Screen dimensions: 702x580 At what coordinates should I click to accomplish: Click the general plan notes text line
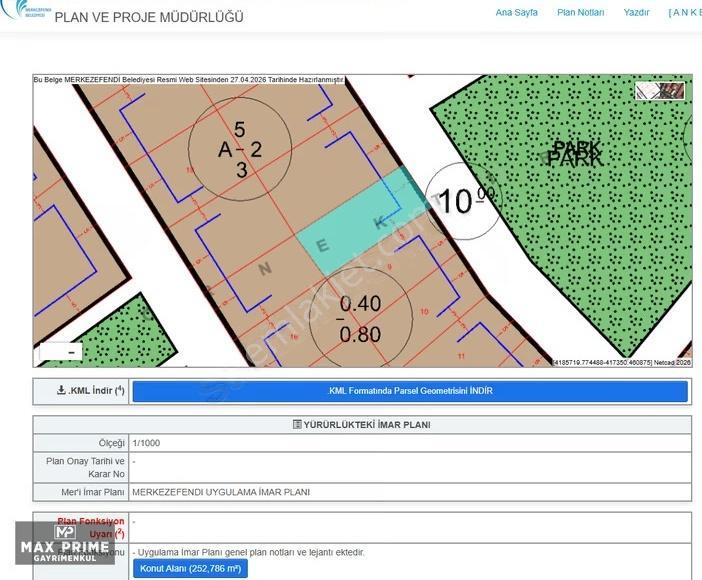(249, 552)
